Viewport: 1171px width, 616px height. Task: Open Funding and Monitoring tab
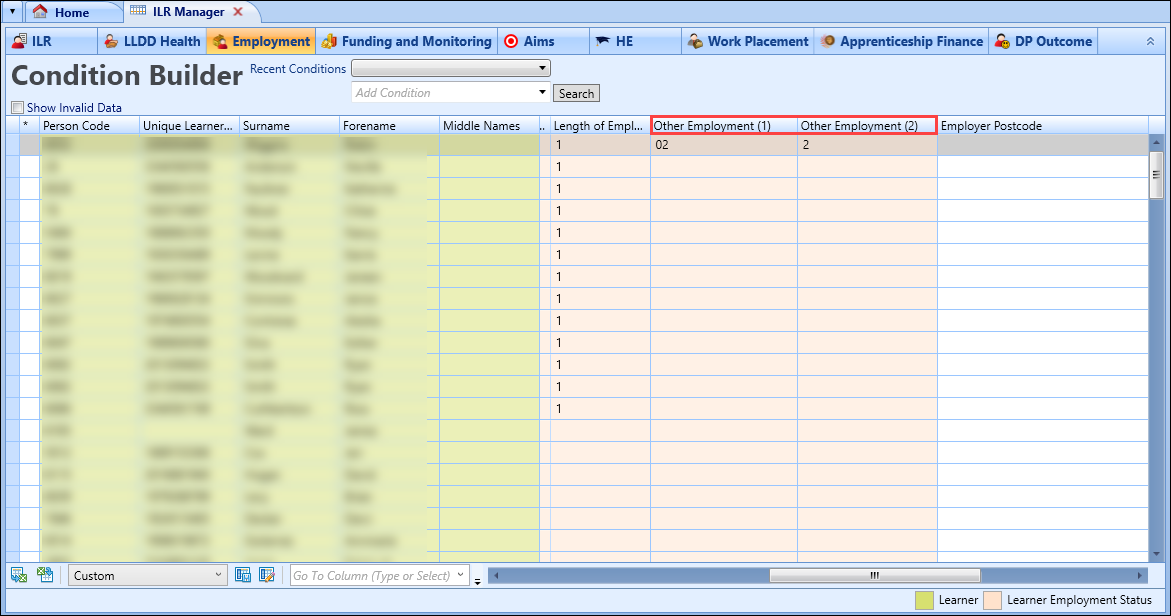[406, 42]
